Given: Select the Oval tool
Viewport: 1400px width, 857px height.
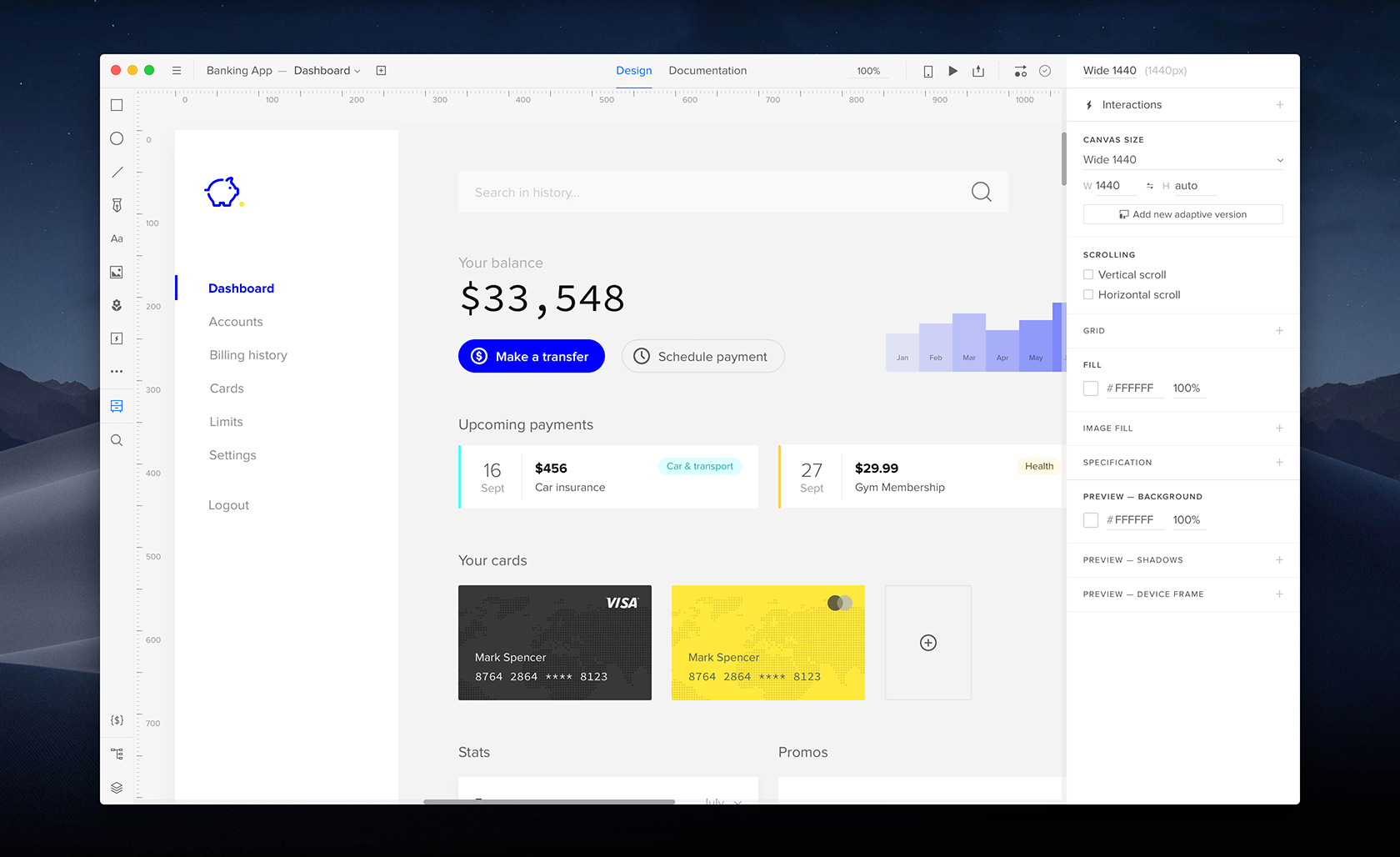Looking at the screenshot, I should (x=117, y=138).
